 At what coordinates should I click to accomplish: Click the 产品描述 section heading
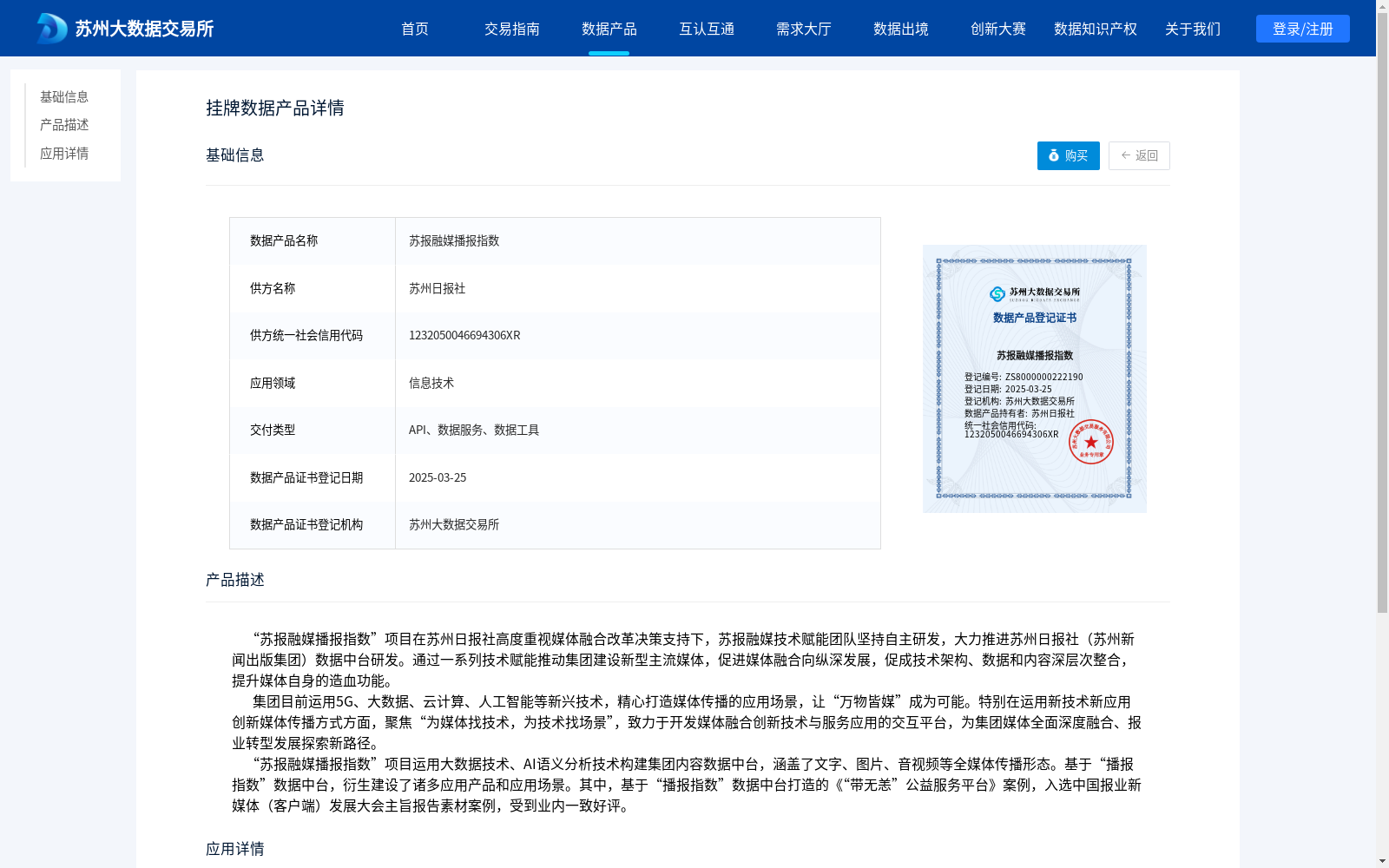pyautogui.click(x=235, y=580)
